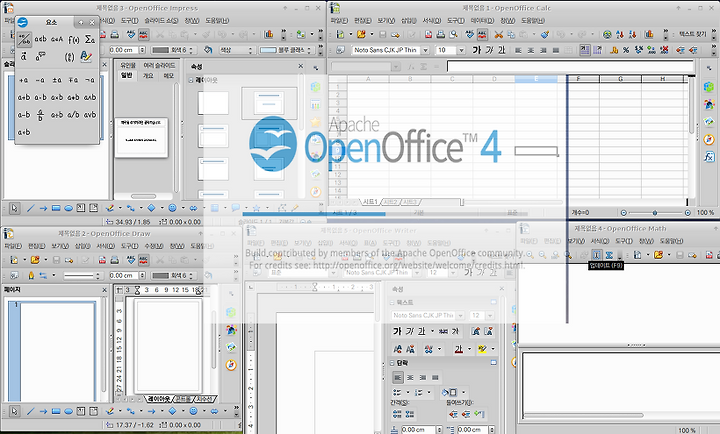The width and height of the screenshot is (720, 434).
Task: Close the 속성 panel in Impress
Action: 301,67
